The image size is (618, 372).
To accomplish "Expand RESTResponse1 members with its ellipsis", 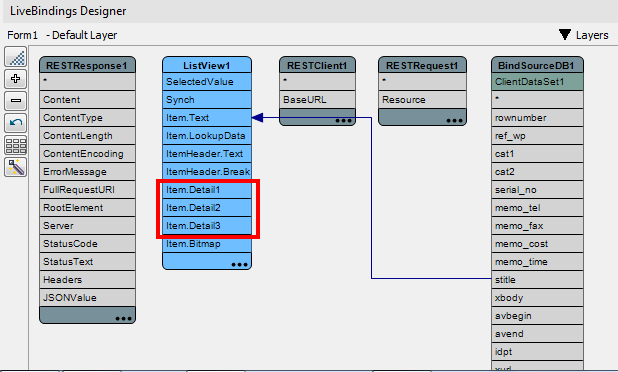I will [123, 318].
